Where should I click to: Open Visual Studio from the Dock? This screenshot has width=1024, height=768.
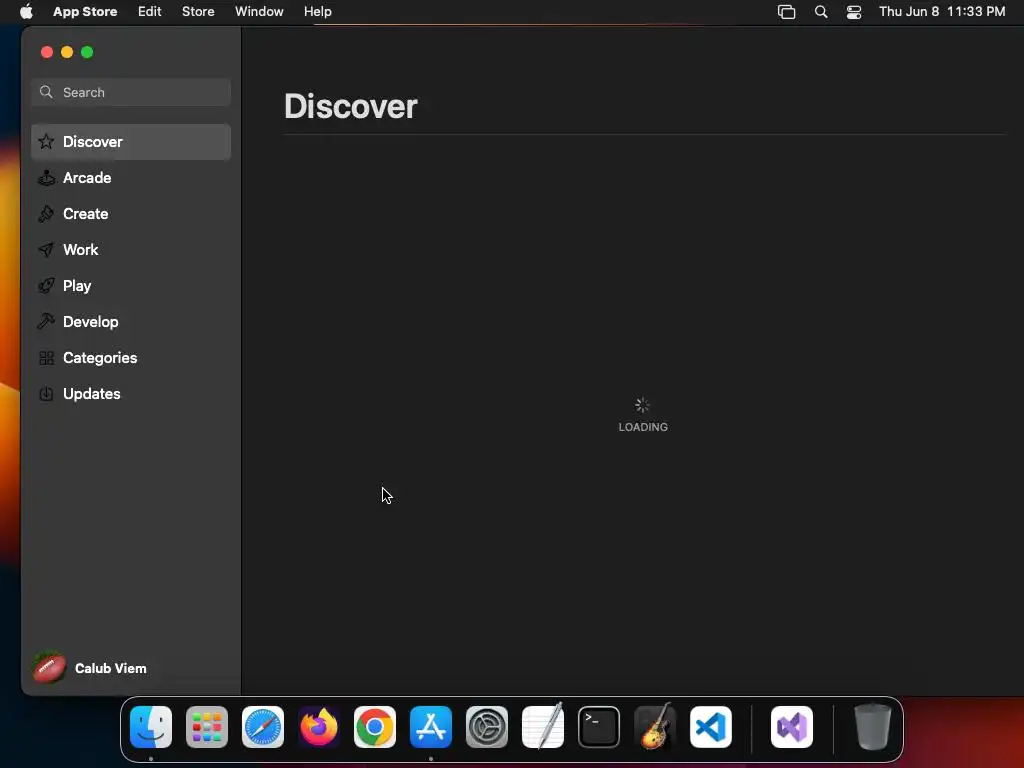(792, 727)
